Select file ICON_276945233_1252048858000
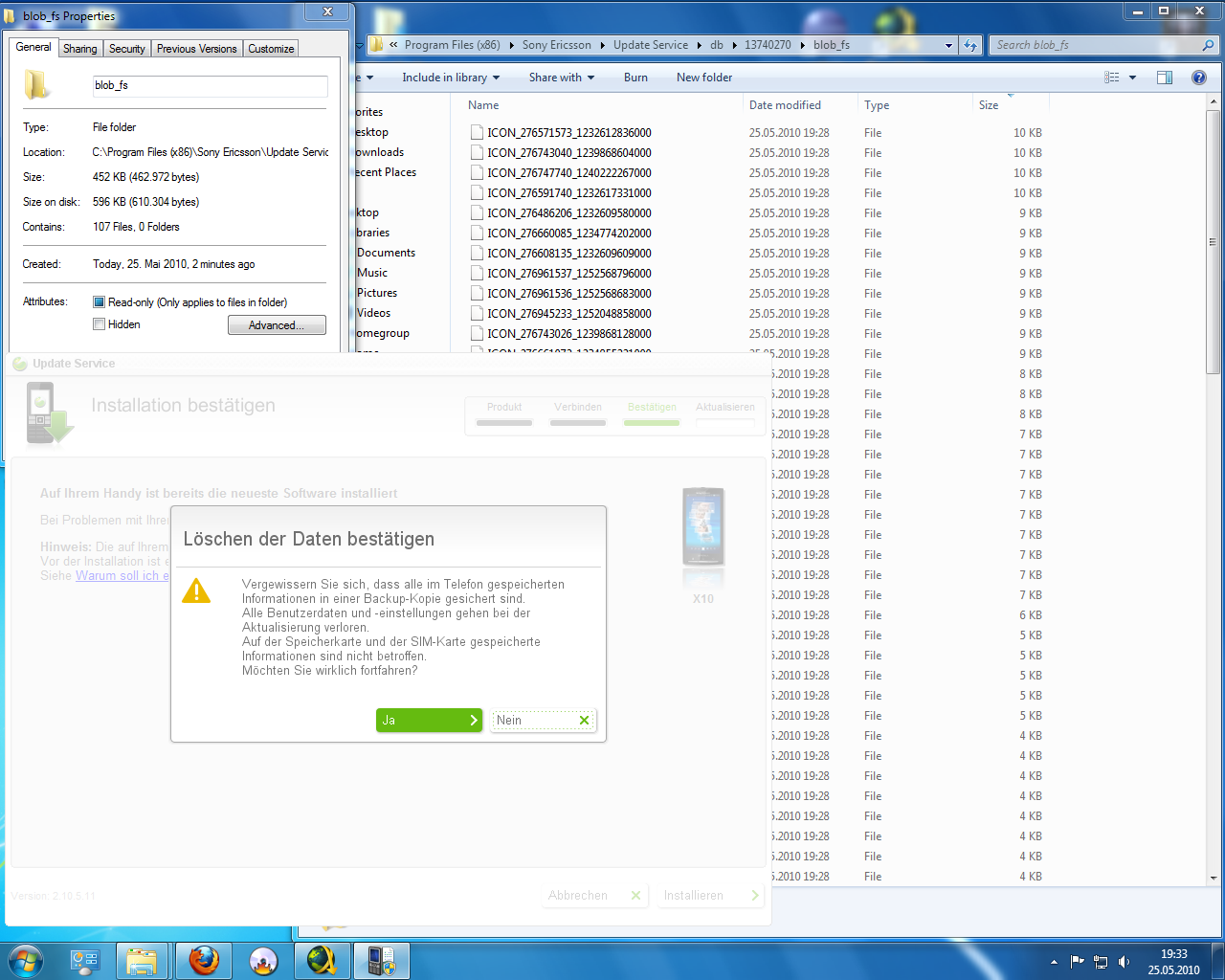The width and height of the screenshot is (1225, 980). (569, 314)
